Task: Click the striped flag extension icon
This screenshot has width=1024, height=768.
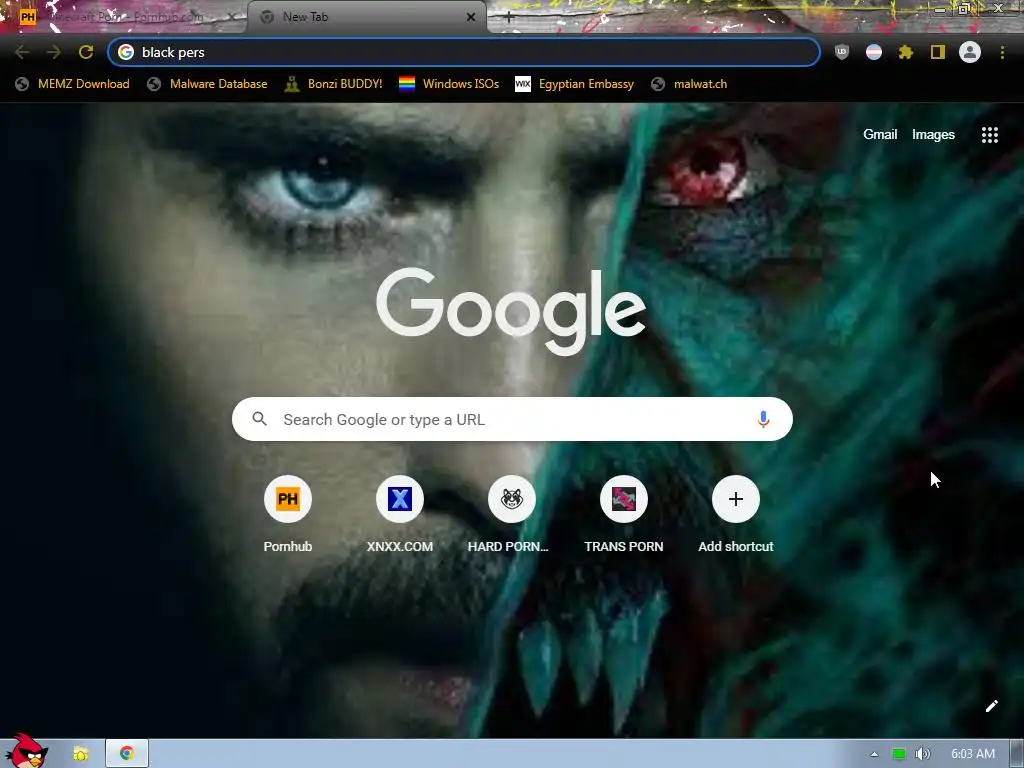Action: [x=874, y=52]
